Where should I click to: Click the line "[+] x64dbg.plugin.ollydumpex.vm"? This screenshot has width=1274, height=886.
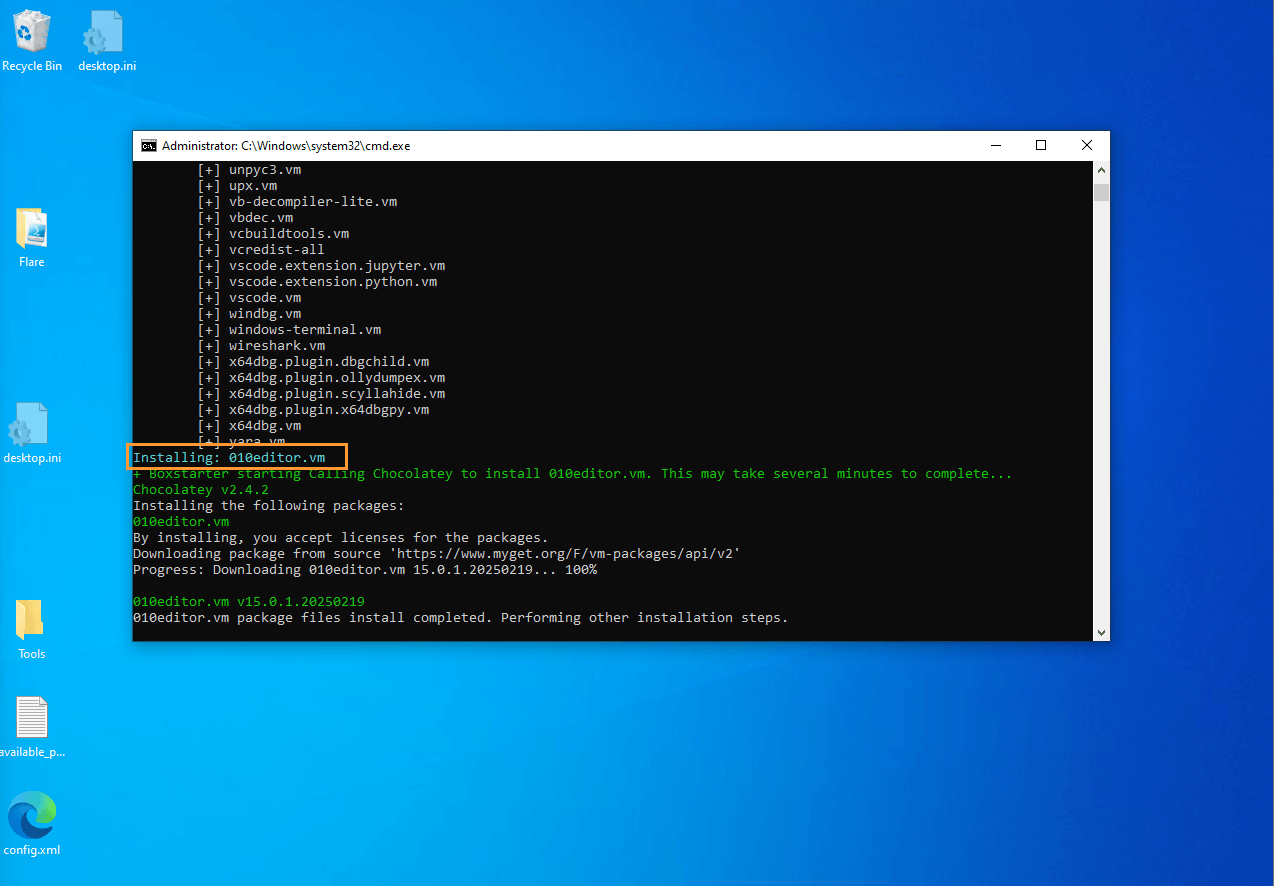click(321, 378)
